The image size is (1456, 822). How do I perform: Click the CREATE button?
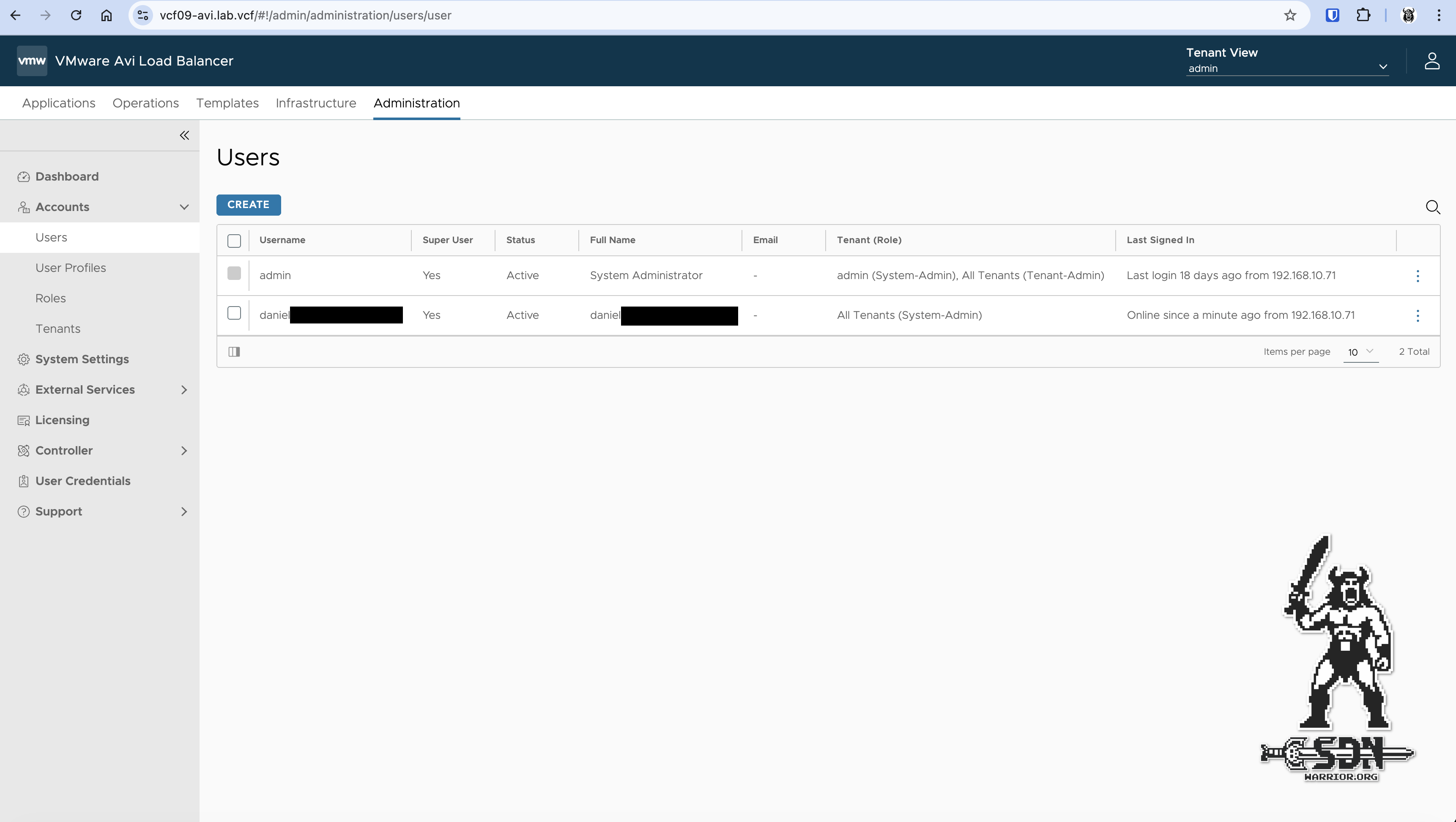[248, 205]
